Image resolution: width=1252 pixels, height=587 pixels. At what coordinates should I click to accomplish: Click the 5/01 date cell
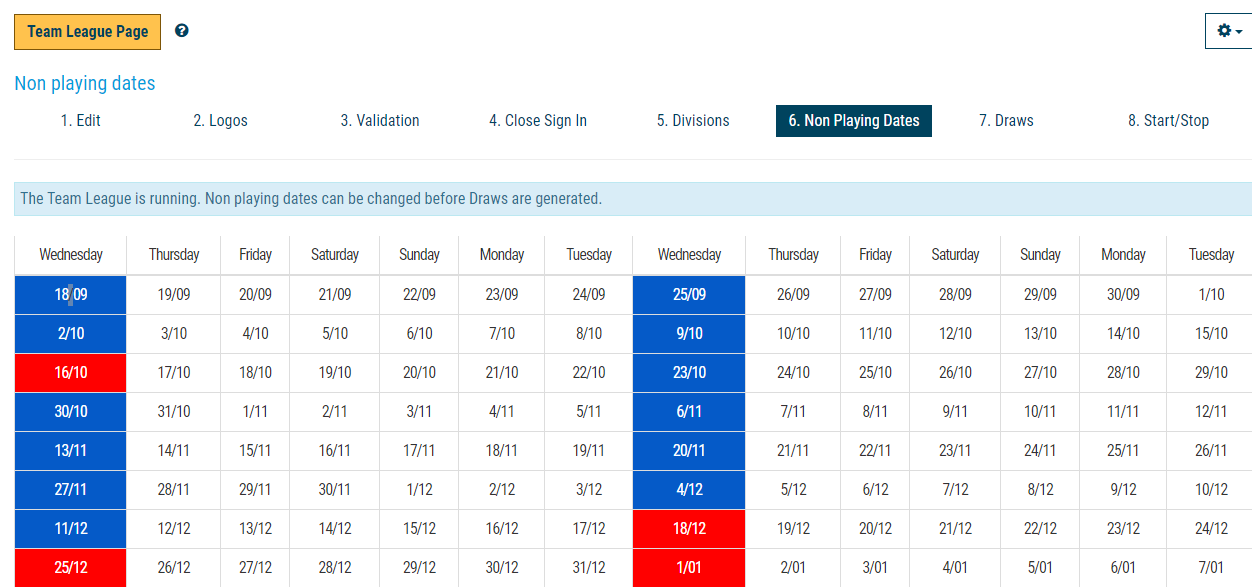tap(1040, 568)
